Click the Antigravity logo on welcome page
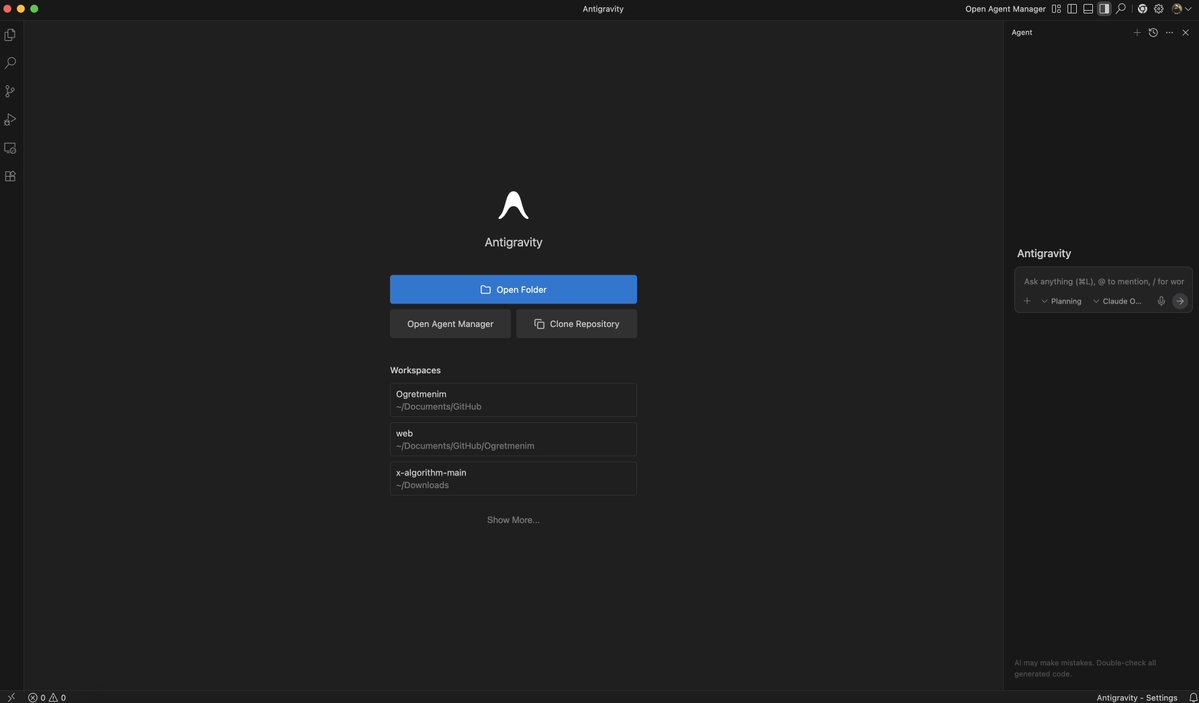This screenshot has height=703, width=1199. point(513,205)
